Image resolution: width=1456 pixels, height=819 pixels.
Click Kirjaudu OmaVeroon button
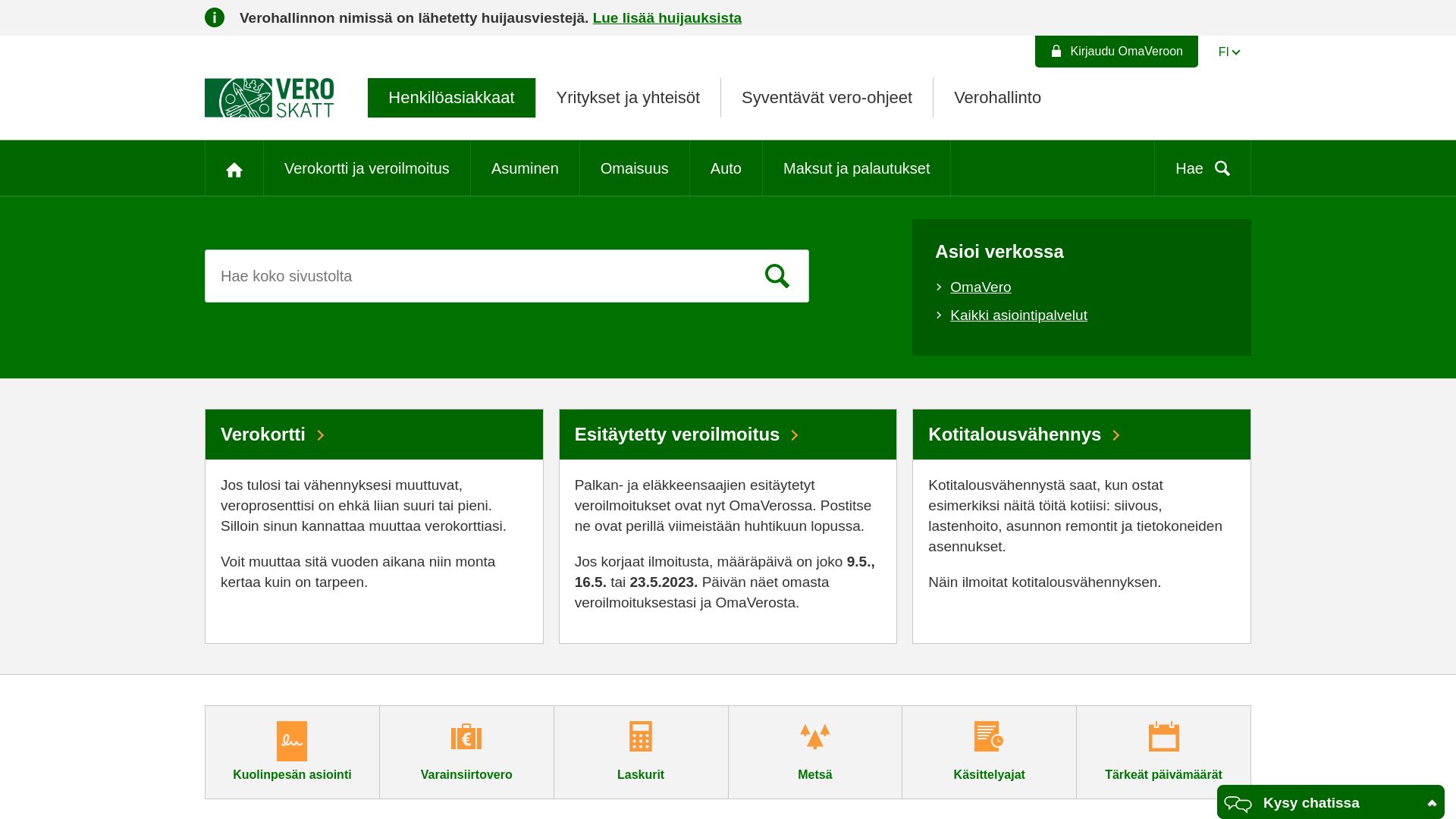click(1116, 52)
